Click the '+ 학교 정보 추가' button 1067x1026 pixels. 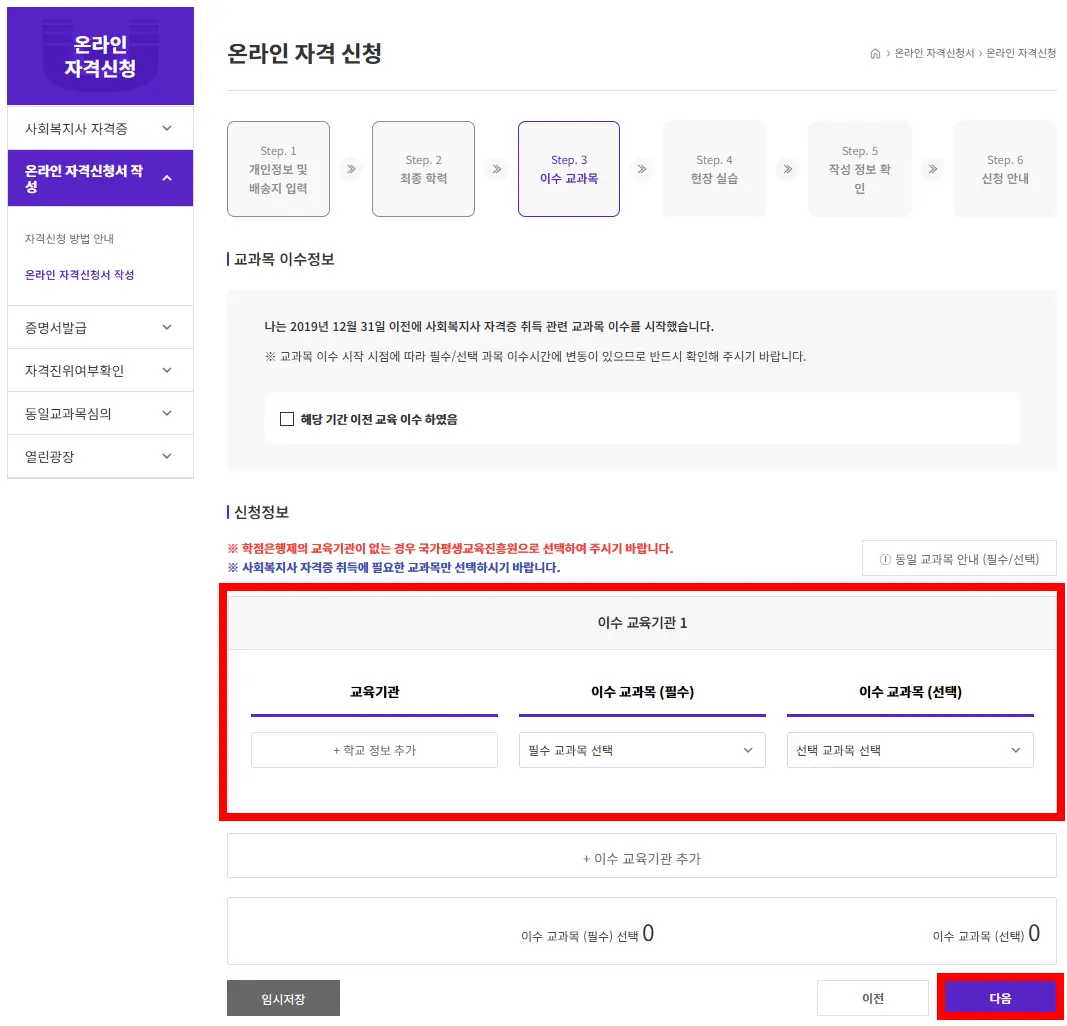coord(374,750)
